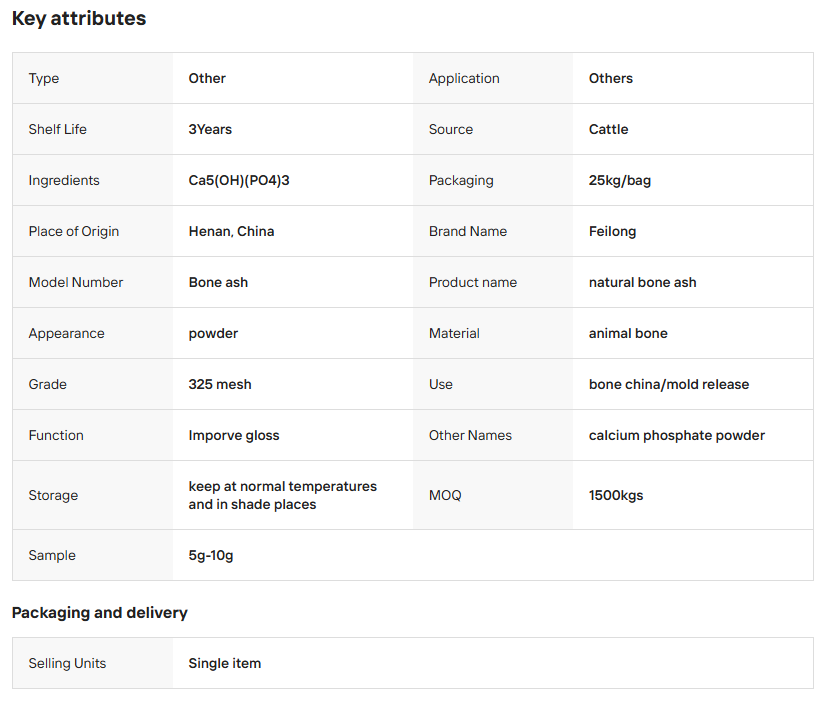Click the Packaging and delivery heading
This screenshot has width=834, height=707.
pyautogui.click(x=100, y=612)
